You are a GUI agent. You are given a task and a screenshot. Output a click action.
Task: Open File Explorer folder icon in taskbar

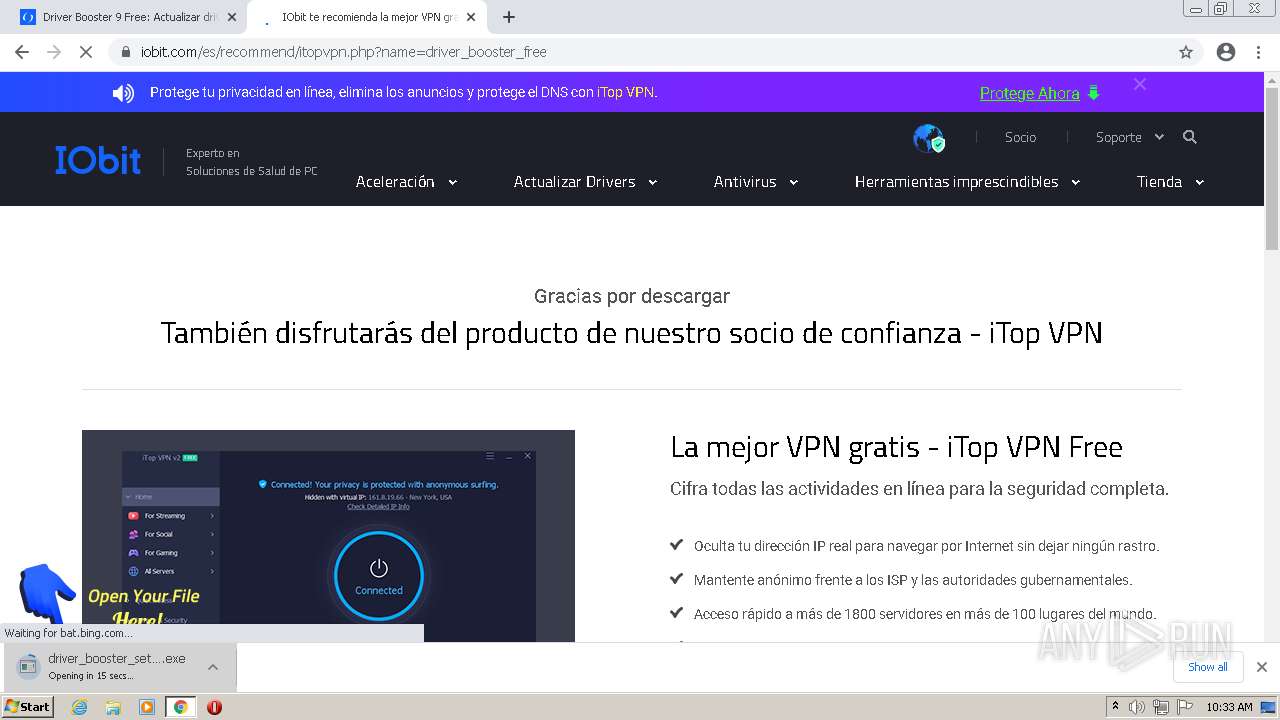(113, 707)
